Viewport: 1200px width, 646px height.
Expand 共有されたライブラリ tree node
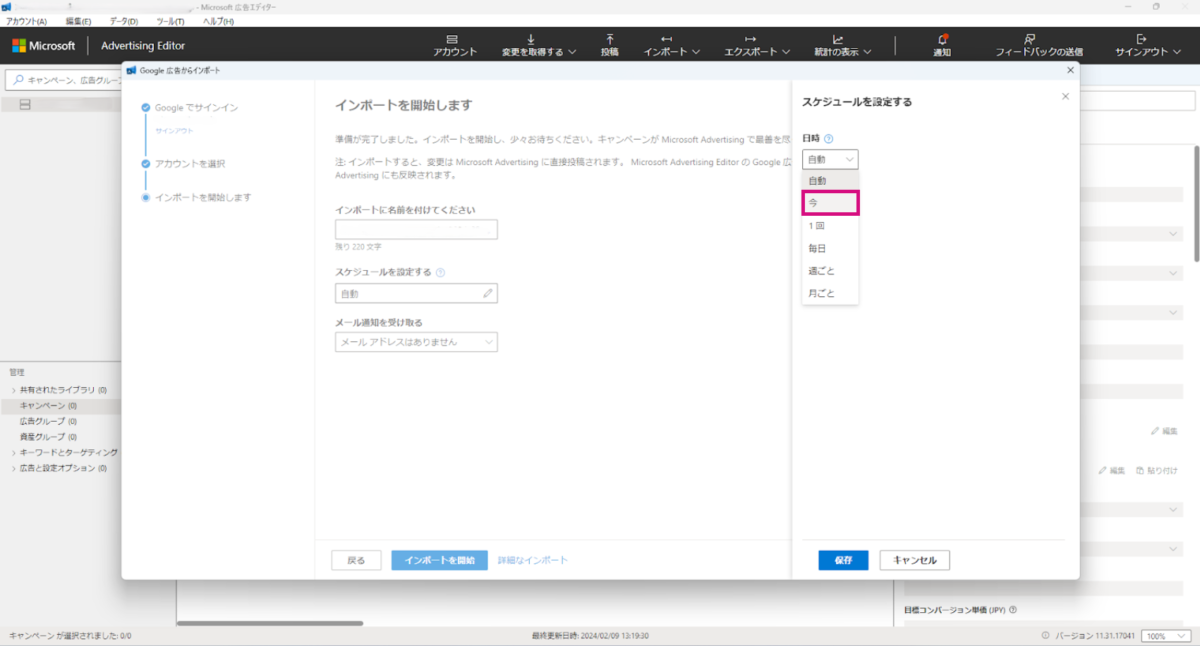(x=13, y=390)
